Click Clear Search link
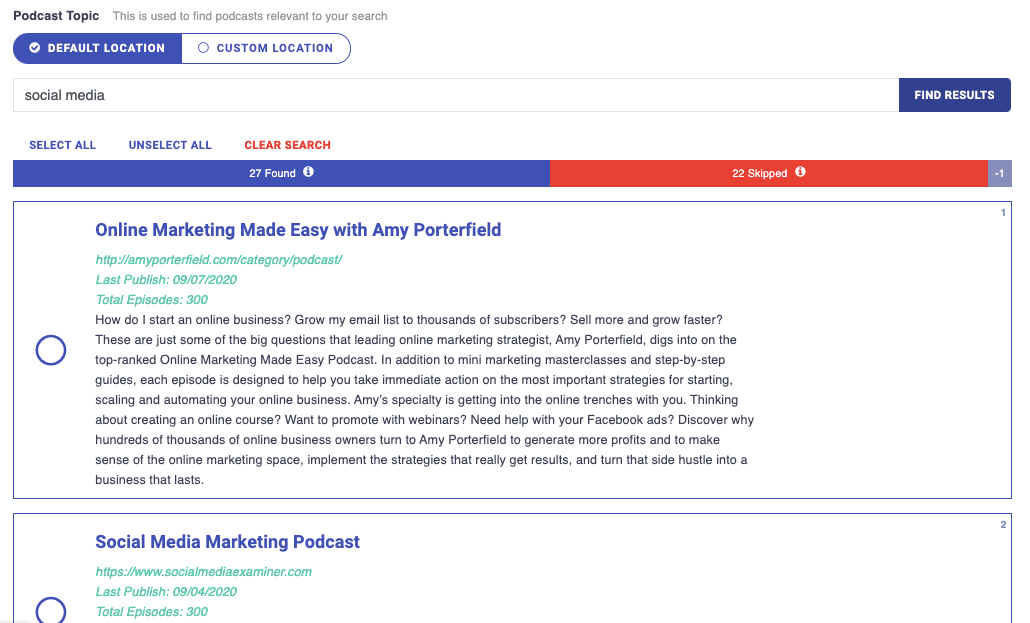Viewport: 1030px width, 623px height. tap(288, 145)
